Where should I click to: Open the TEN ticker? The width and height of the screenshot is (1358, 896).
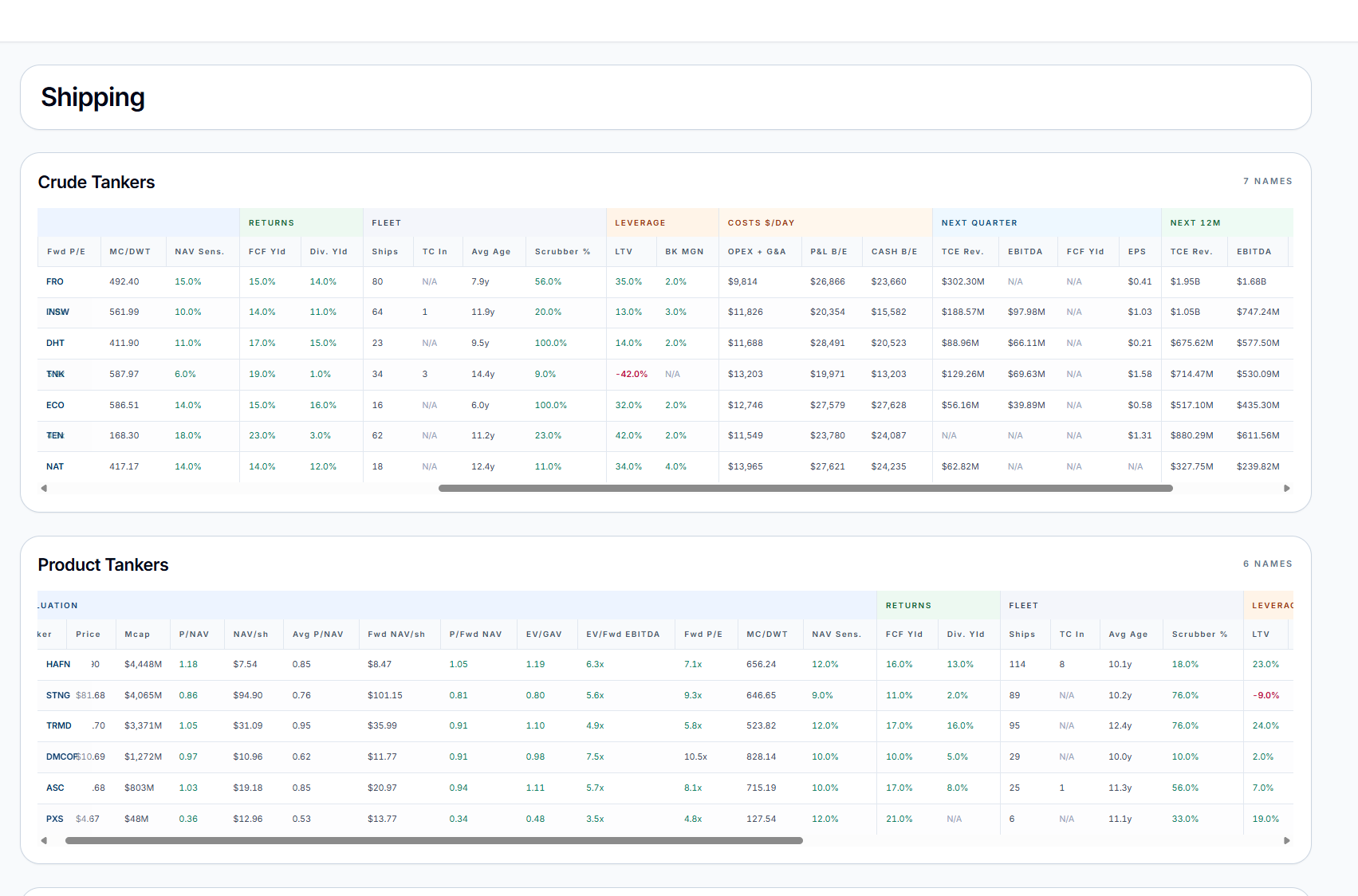click(x=55, y=435)
